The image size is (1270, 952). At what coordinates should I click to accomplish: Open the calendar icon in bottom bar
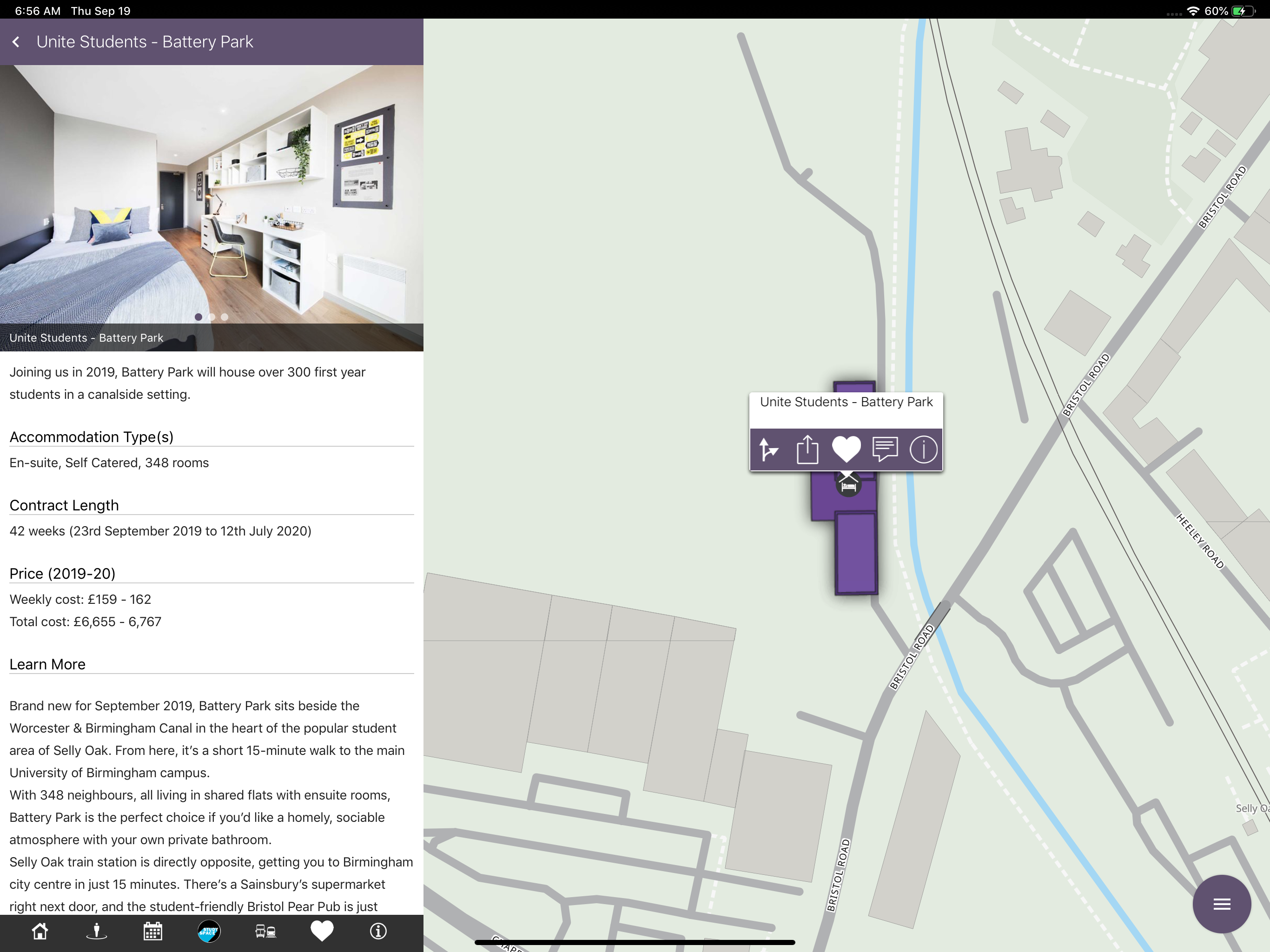[x=153, y=931]
